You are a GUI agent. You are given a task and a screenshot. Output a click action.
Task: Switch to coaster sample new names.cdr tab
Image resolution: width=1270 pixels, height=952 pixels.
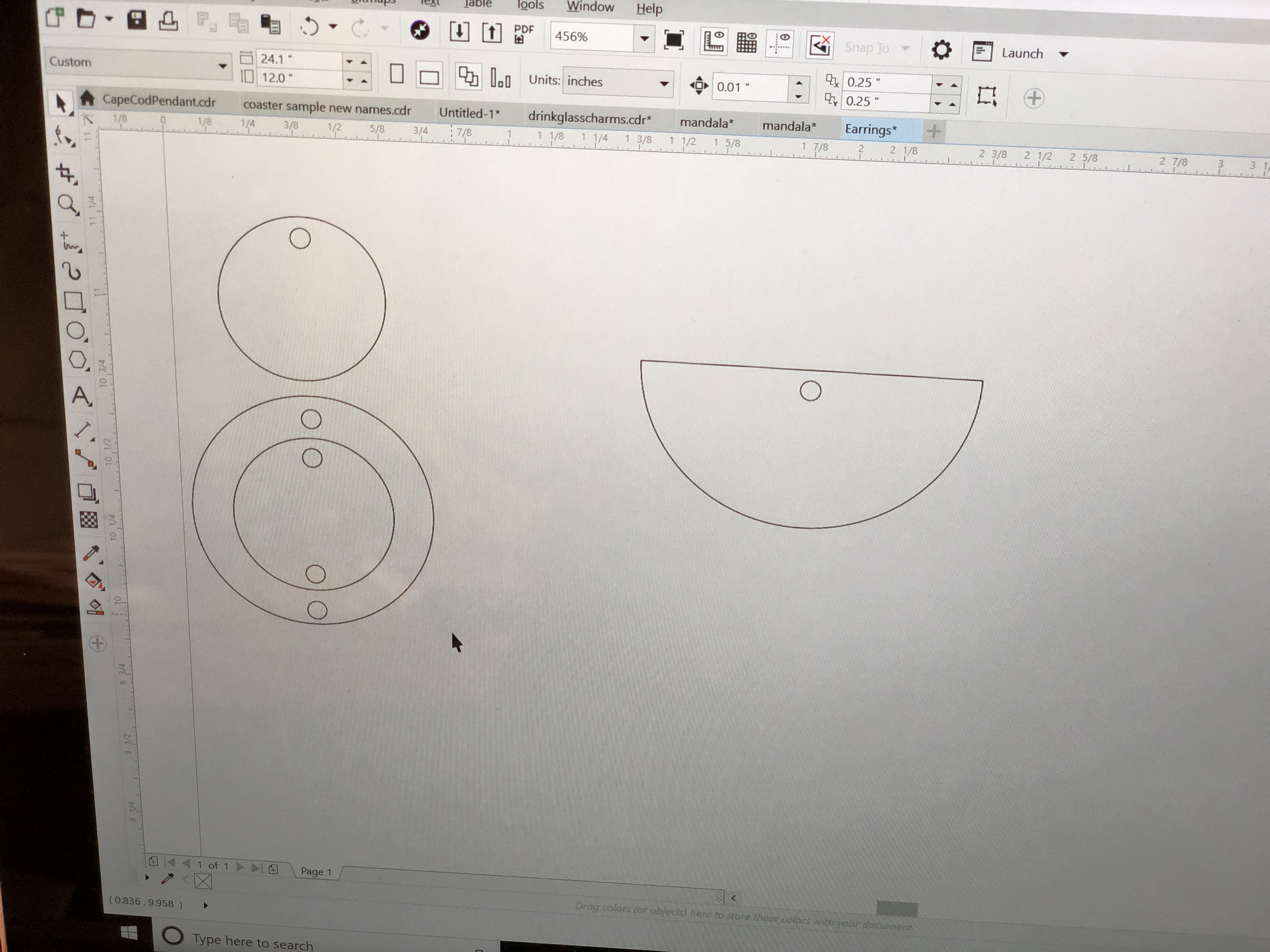point(327,108)
